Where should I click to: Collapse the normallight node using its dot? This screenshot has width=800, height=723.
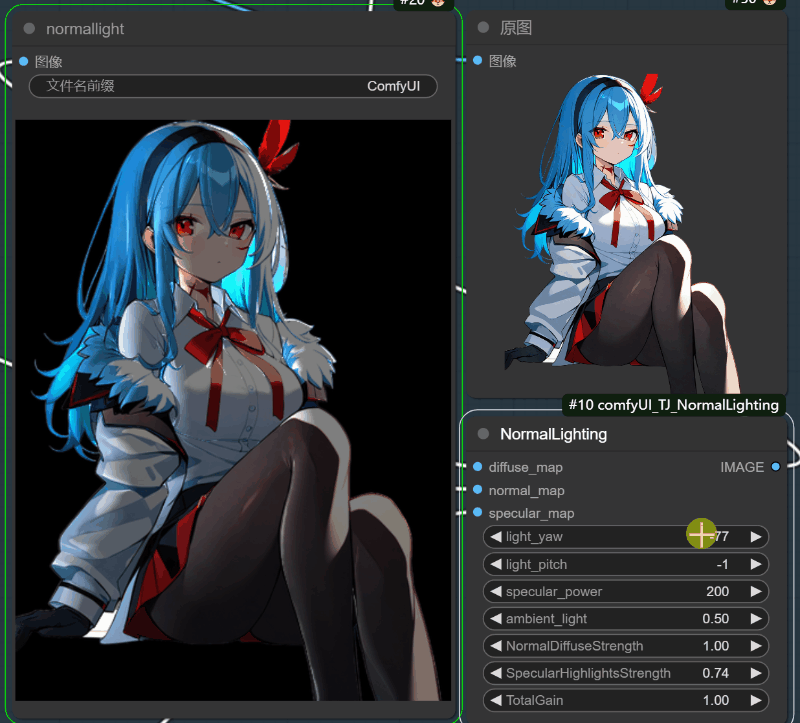pos(29,29)
